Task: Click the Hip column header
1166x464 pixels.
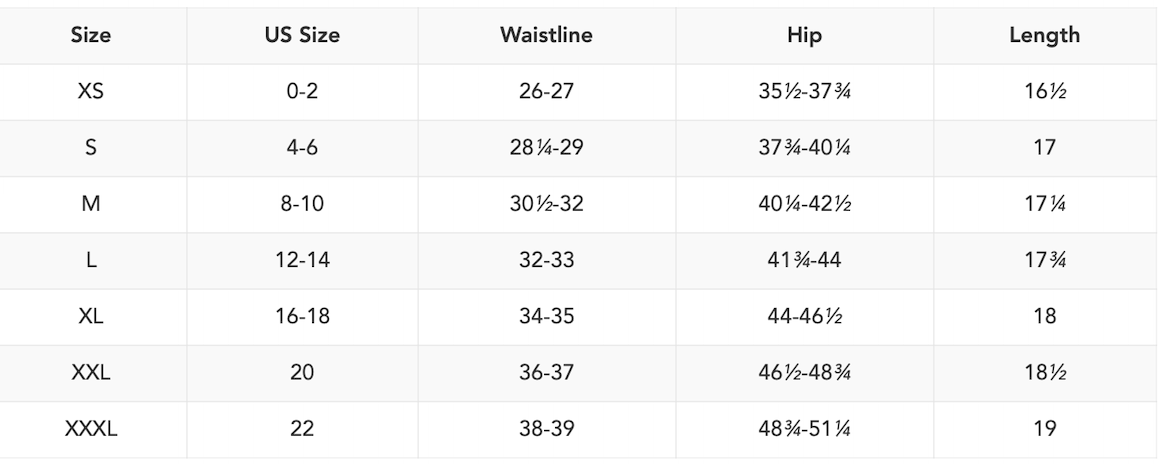Action: pos(804,35)
